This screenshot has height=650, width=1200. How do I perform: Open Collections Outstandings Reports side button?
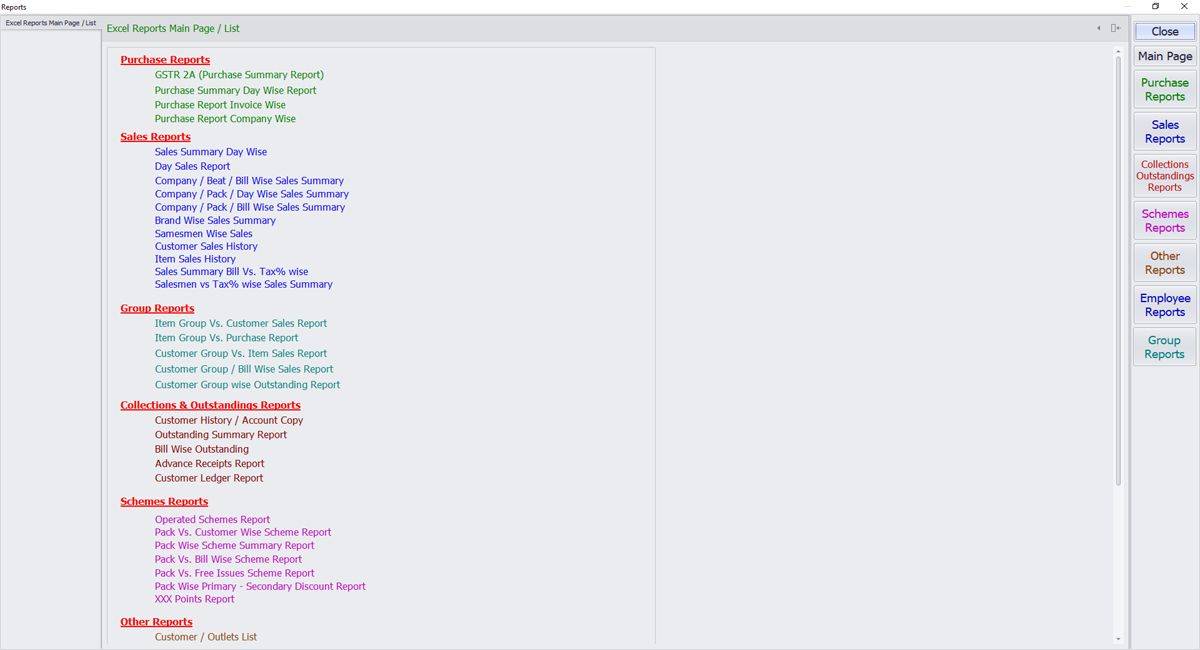click(x=1164, y=176)
